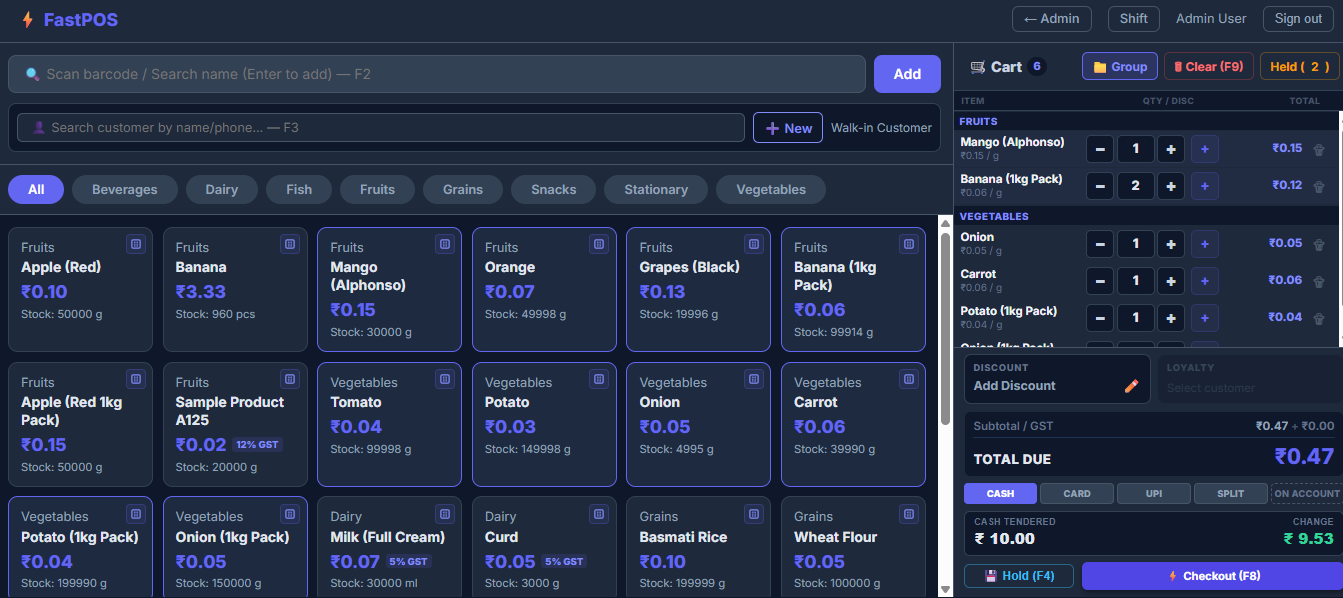Open Held orders list

click(1300, 67)
